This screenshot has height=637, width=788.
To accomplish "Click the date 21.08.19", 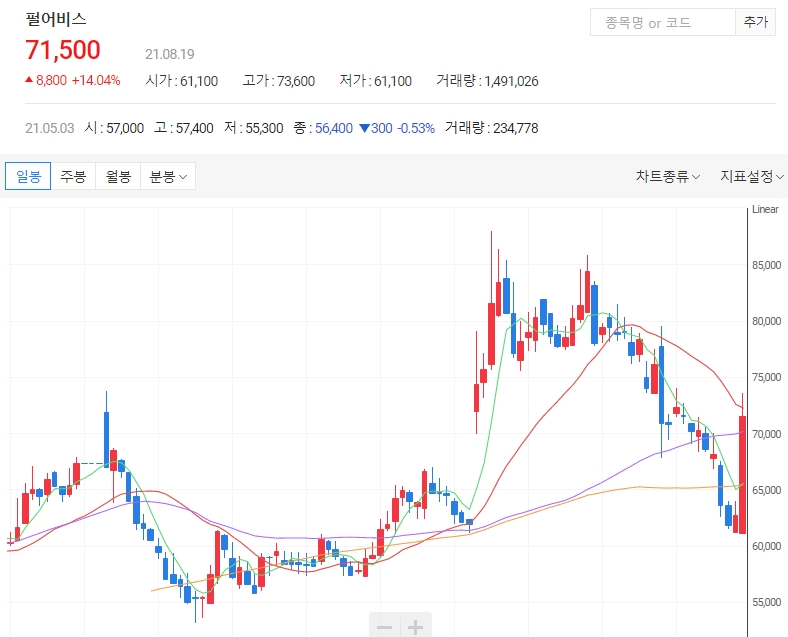I will point(170,54).
